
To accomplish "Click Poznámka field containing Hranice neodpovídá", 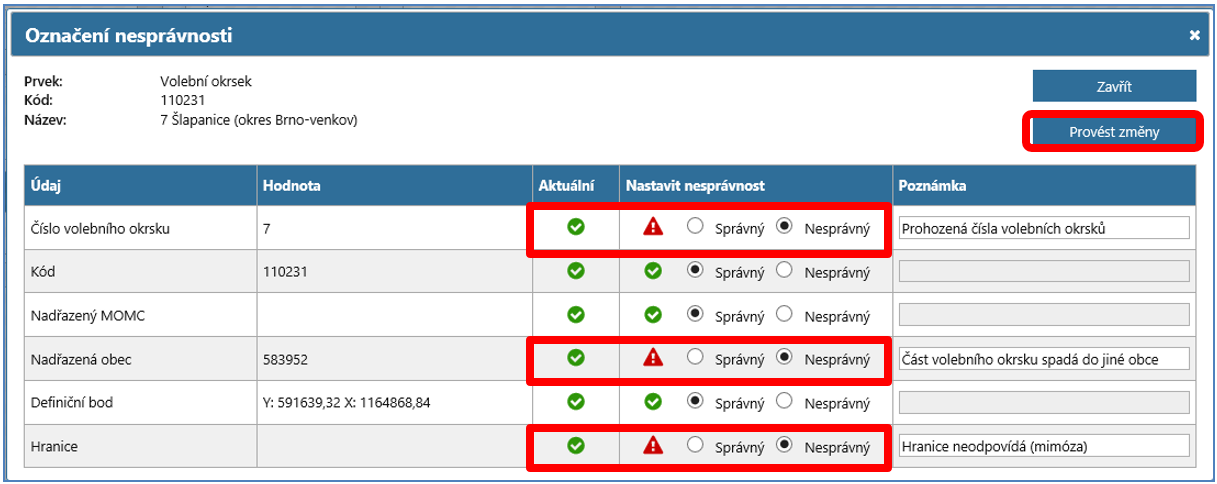I will 1043,446.
